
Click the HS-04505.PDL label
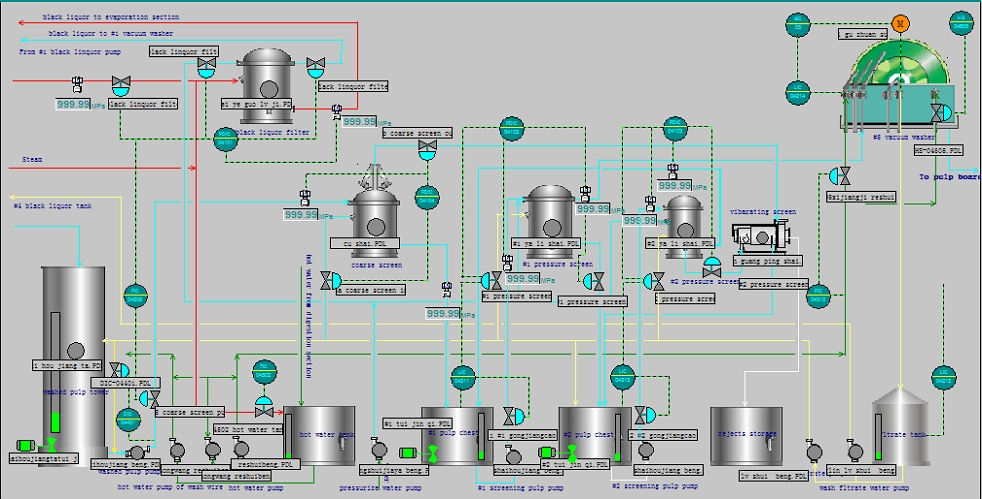point(939,151)
